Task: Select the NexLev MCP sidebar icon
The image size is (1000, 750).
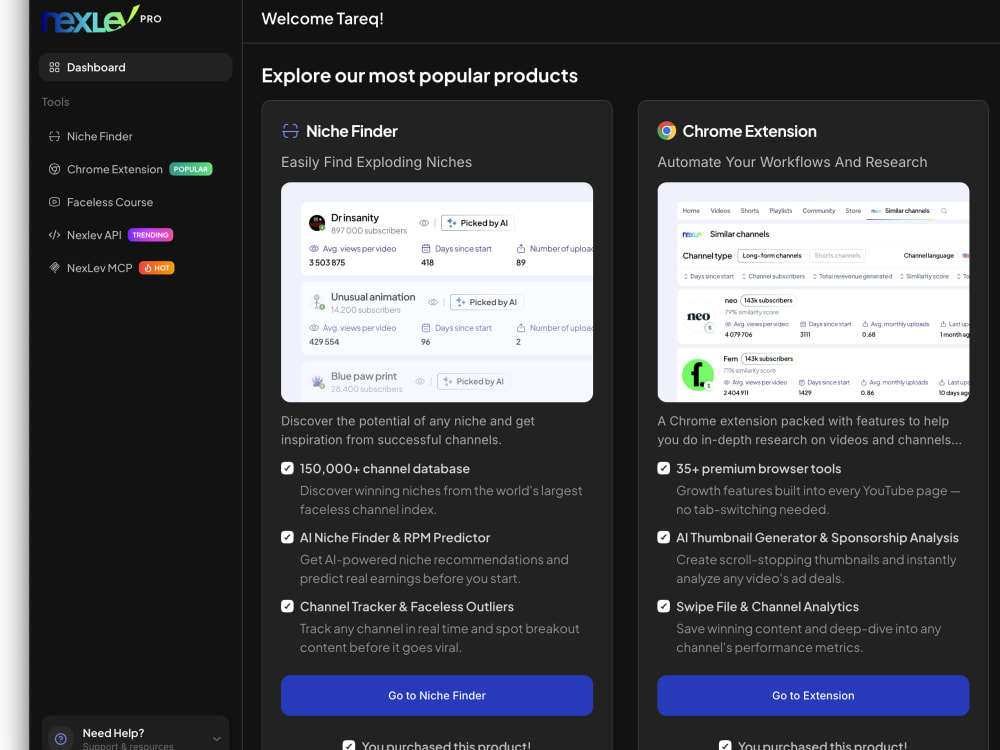Action: tap(54, 267)
